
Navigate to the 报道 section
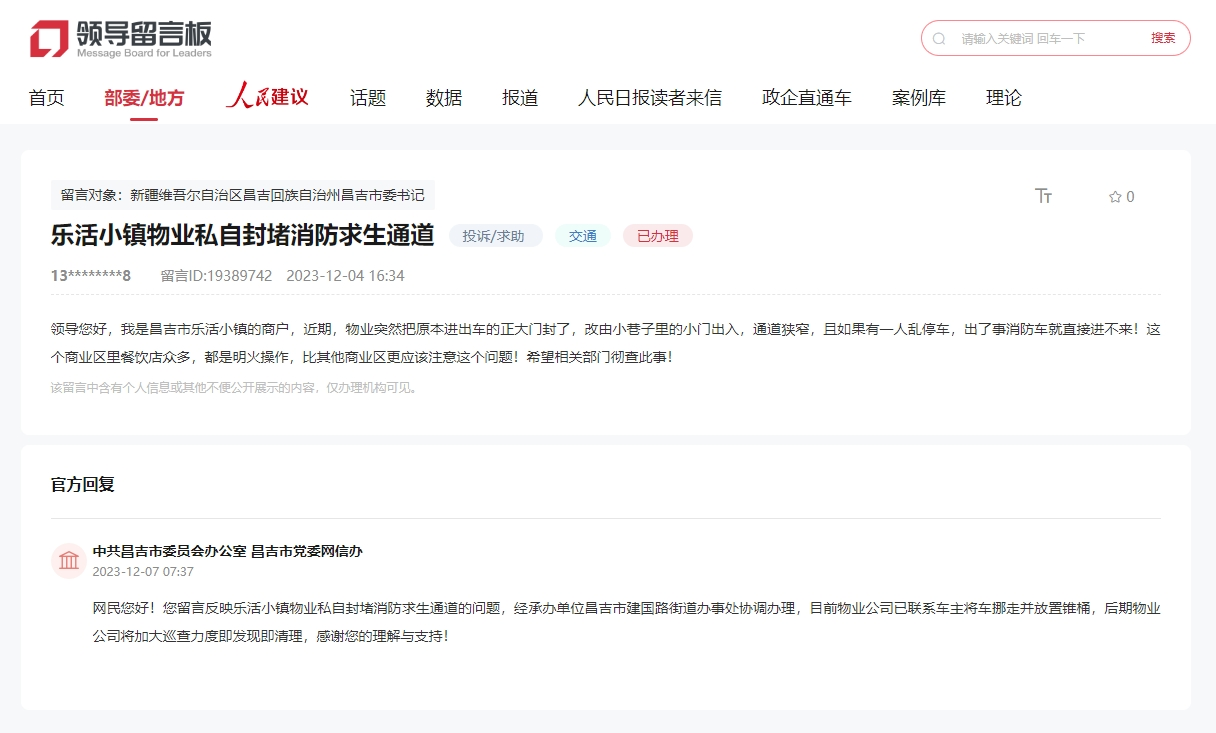(520, 98)
